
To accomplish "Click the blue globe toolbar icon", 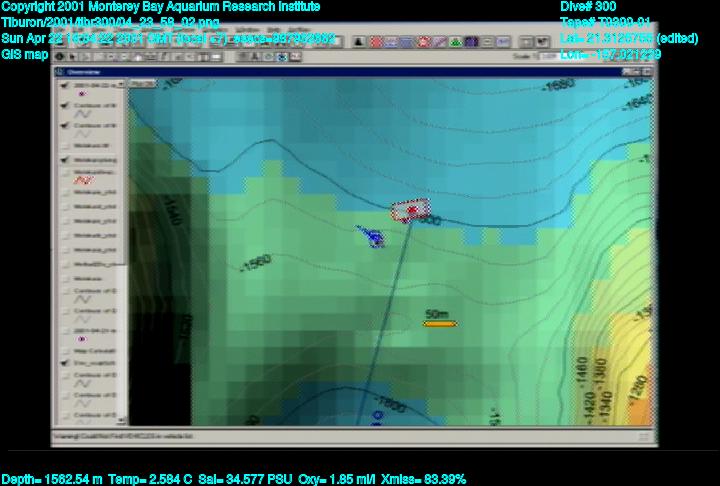I will pyautogui.click(x=282, y=57).
